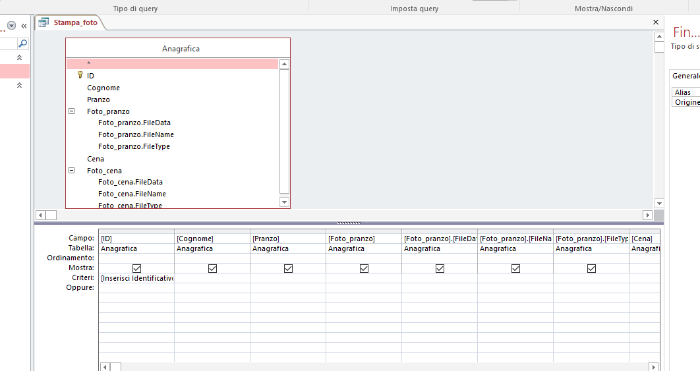This screenshot has width=700, height=371.
Task: Click the Alias property row
Action: [686, 92]
